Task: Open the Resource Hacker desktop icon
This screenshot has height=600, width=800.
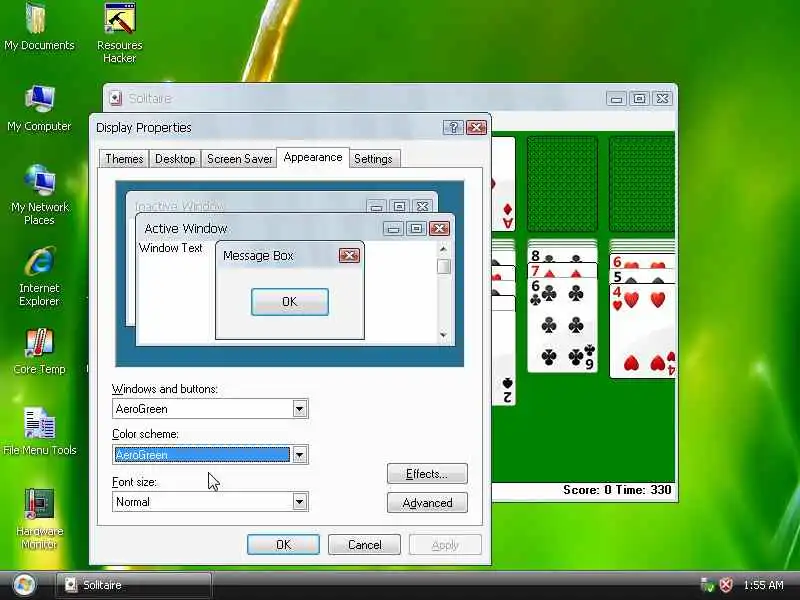Action: pos(119,32)
